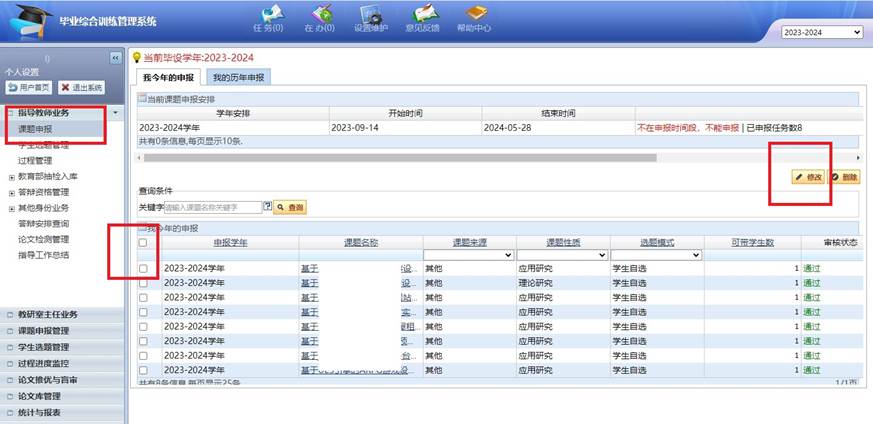Select 课题申报 in the sidebar menu
Image resolution: width=873 pixels, height=424 pixels.
[36, 129]
